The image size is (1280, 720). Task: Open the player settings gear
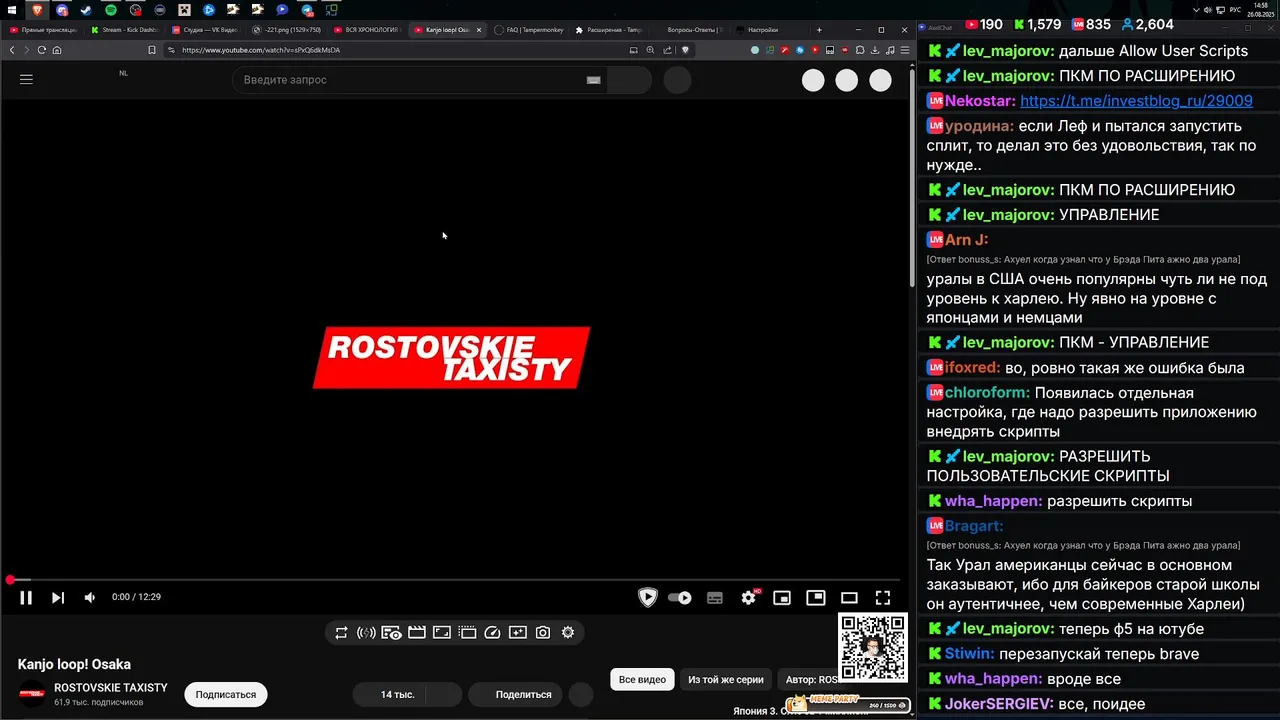748,598
